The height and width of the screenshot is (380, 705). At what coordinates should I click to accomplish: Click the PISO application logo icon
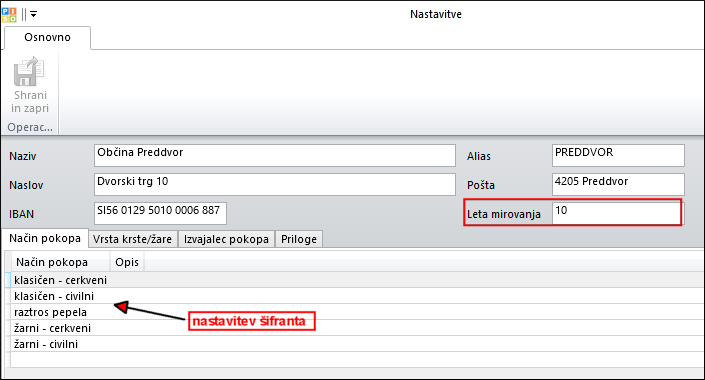click(9, 14)
